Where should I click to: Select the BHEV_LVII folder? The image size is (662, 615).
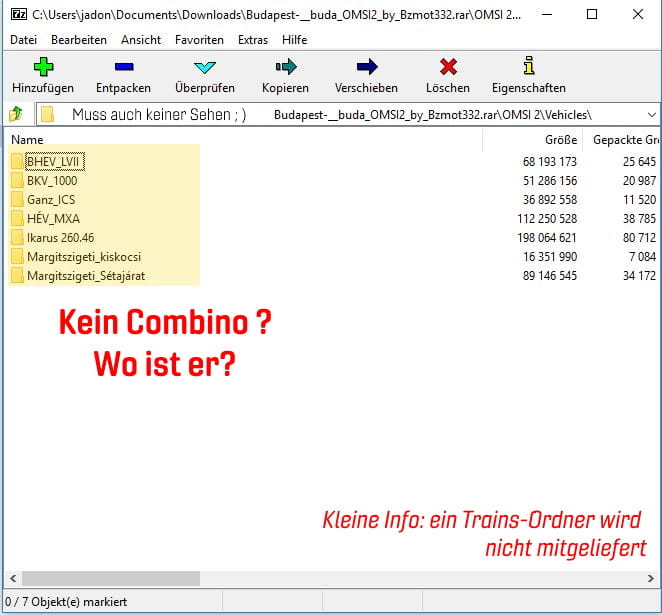[x=52, y=162]
